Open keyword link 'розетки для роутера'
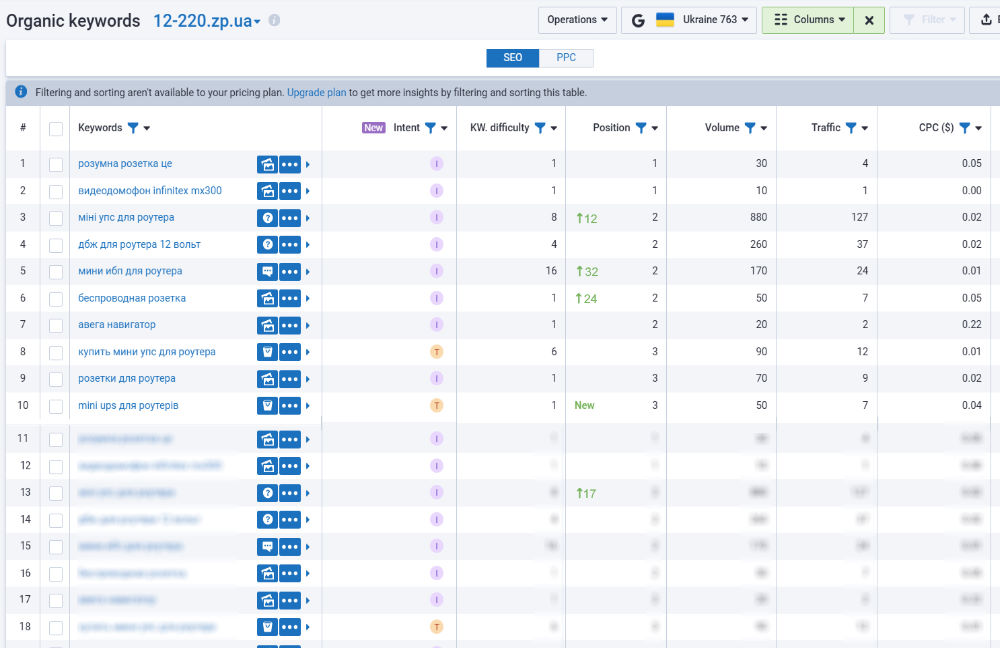This screenshot has height=648, width=1000. click(x=127, y=378)
